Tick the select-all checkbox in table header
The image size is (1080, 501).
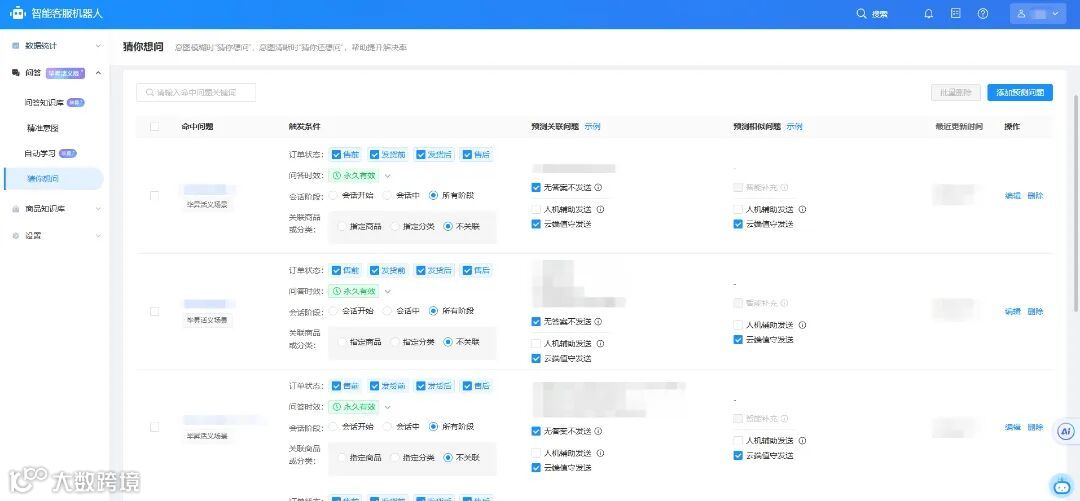click(x=154, y=127)
